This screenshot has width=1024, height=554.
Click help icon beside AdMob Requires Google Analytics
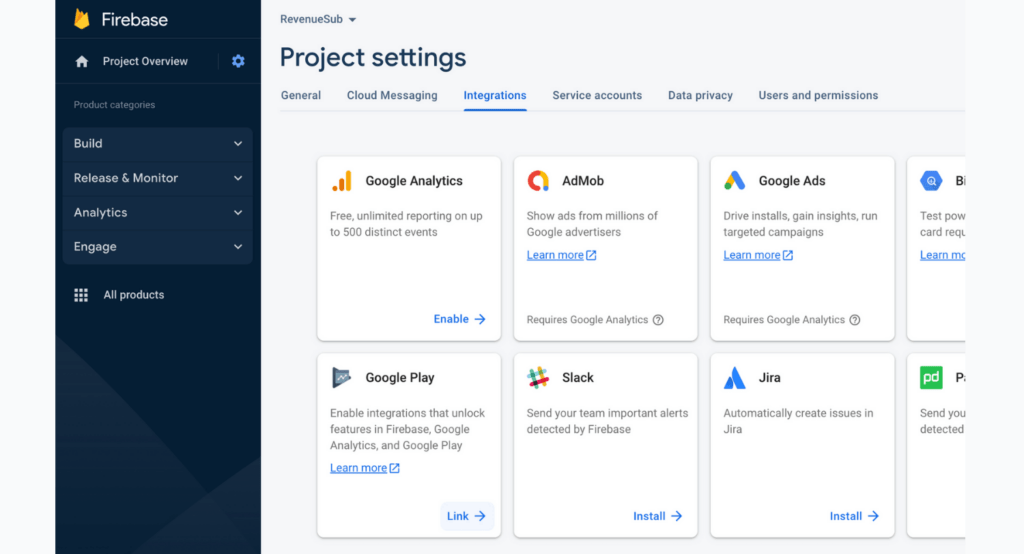coord(658,319)
